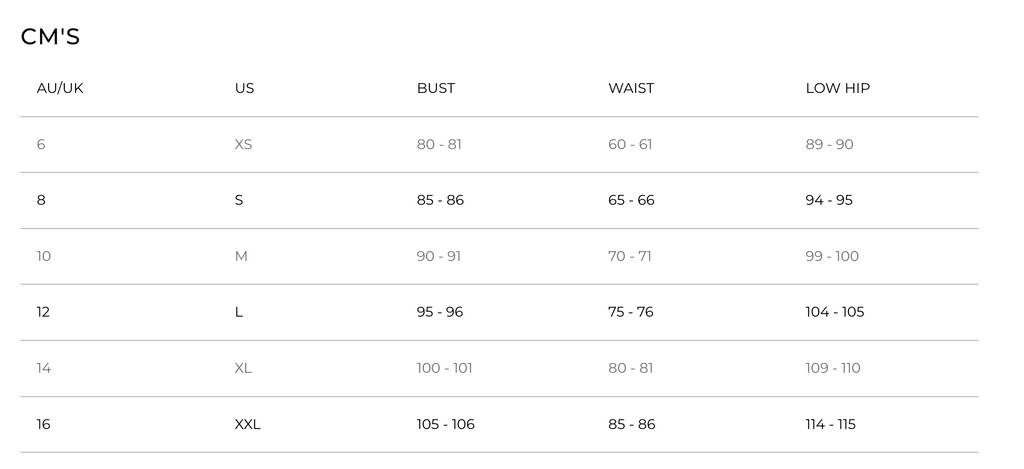Click bust measurement 95 - 96
The image size is (1024, 469).
(x=440, y=312)
